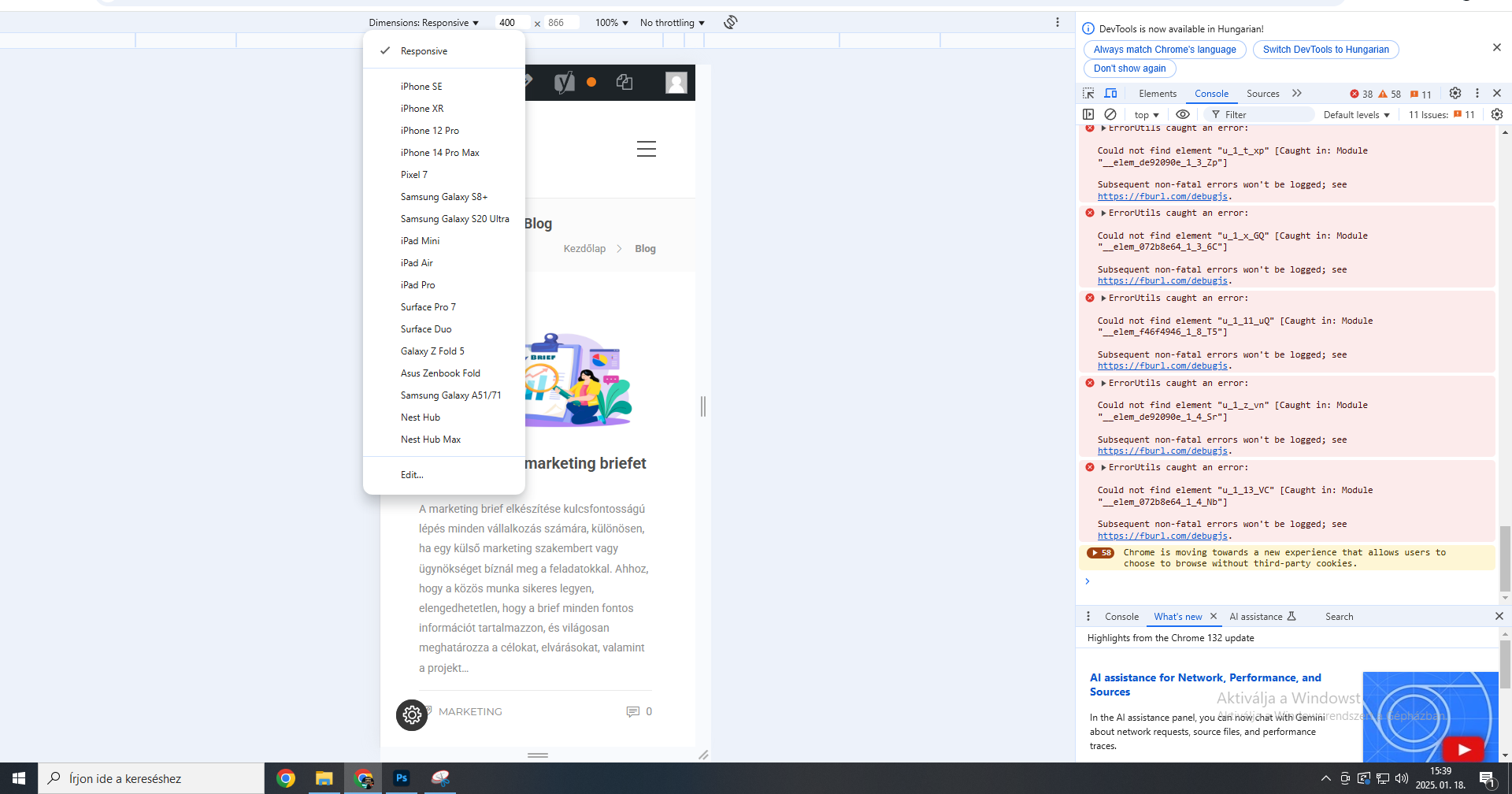The image size is (1512, 794).
Task: Open the AI assistance drawer tab
Action: pyautogui.click(x=1262, y=617)
